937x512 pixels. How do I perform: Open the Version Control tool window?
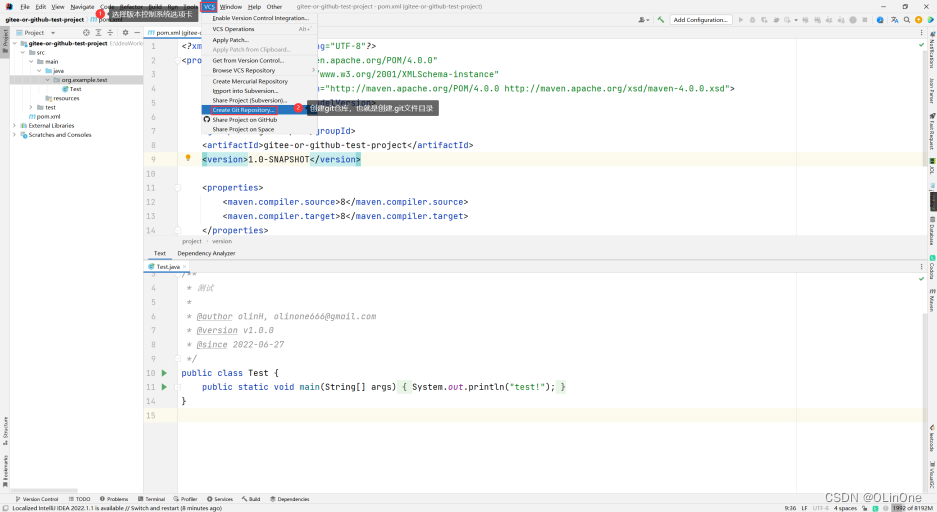pyautogui.click(x=37, y=499)
